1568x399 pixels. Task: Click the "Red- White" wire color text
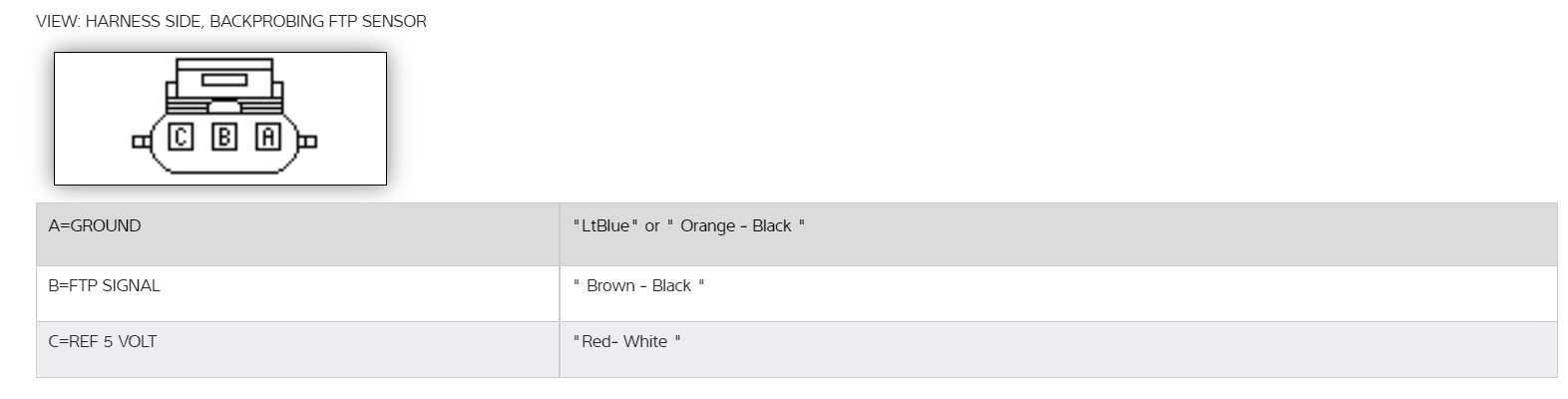[625, 342]
